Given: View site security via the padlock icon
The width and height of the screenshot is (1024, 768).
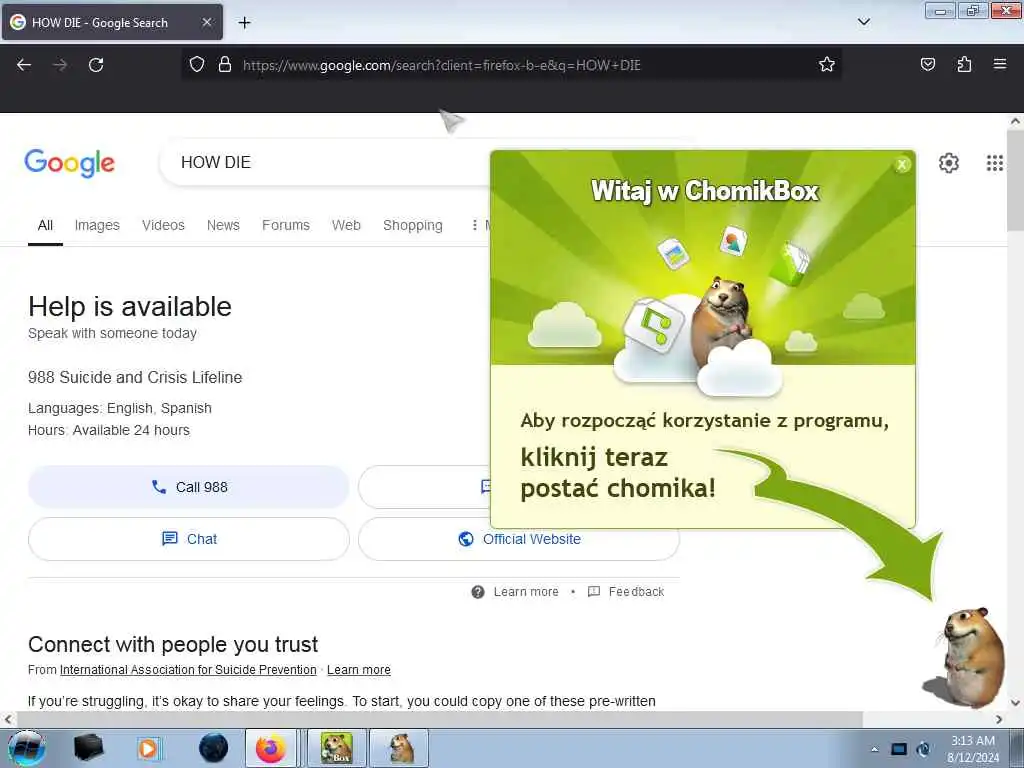Looking at the screenshot, I should [x=225, y=65].
